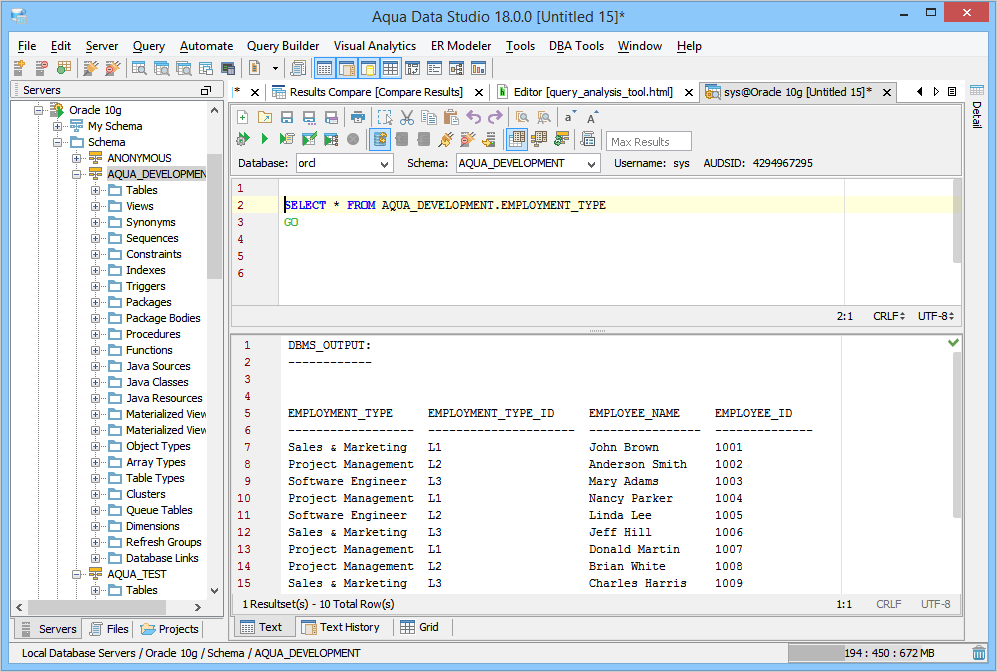Print the SQL editor contents

point(358,117)
